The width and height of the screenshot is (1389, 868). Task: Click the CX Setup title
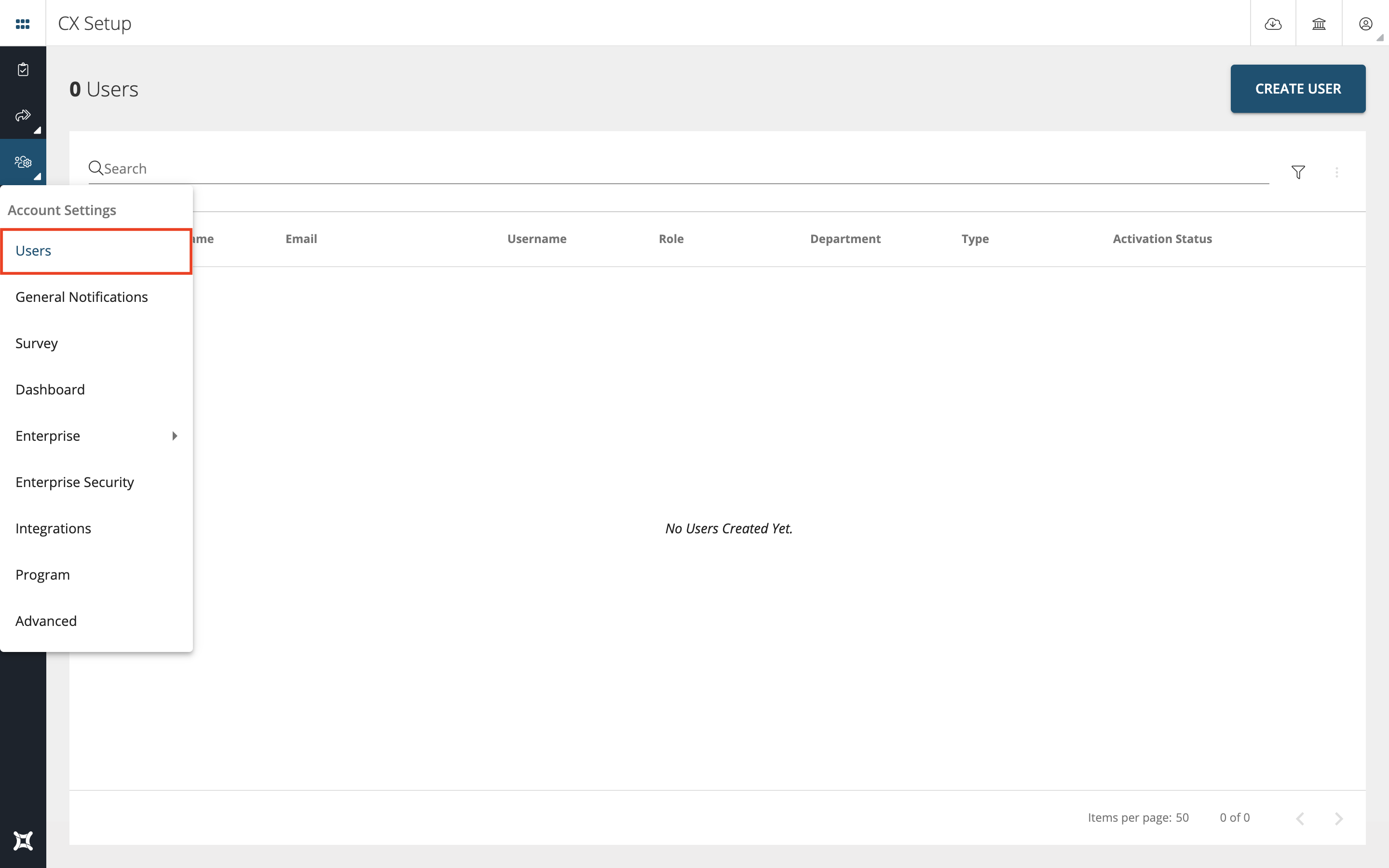pos(95,23)
